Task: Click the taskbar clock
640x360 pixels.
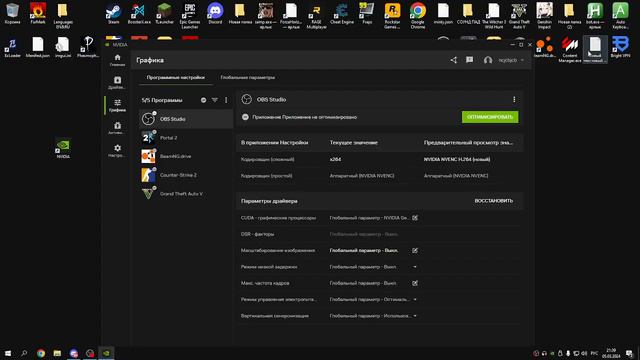Action: (x=611, y=353)
